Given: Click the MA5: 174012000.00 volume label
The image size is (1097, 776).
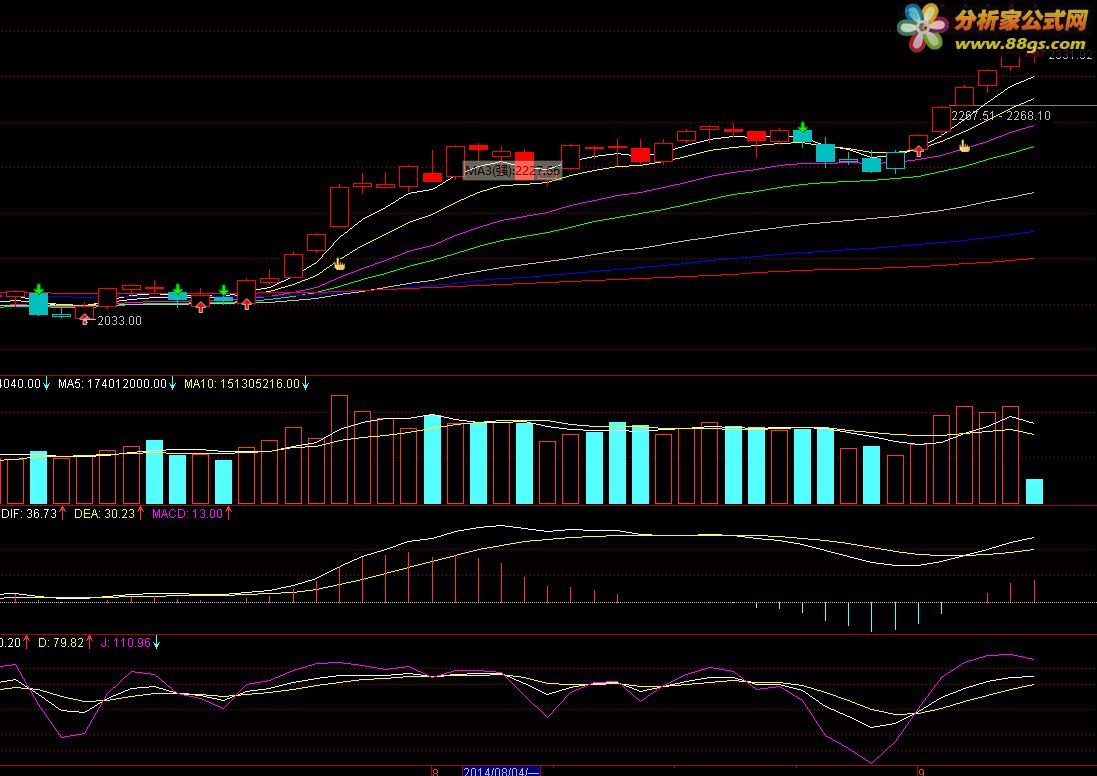Looking at the screenshot, I should [112, 383].
